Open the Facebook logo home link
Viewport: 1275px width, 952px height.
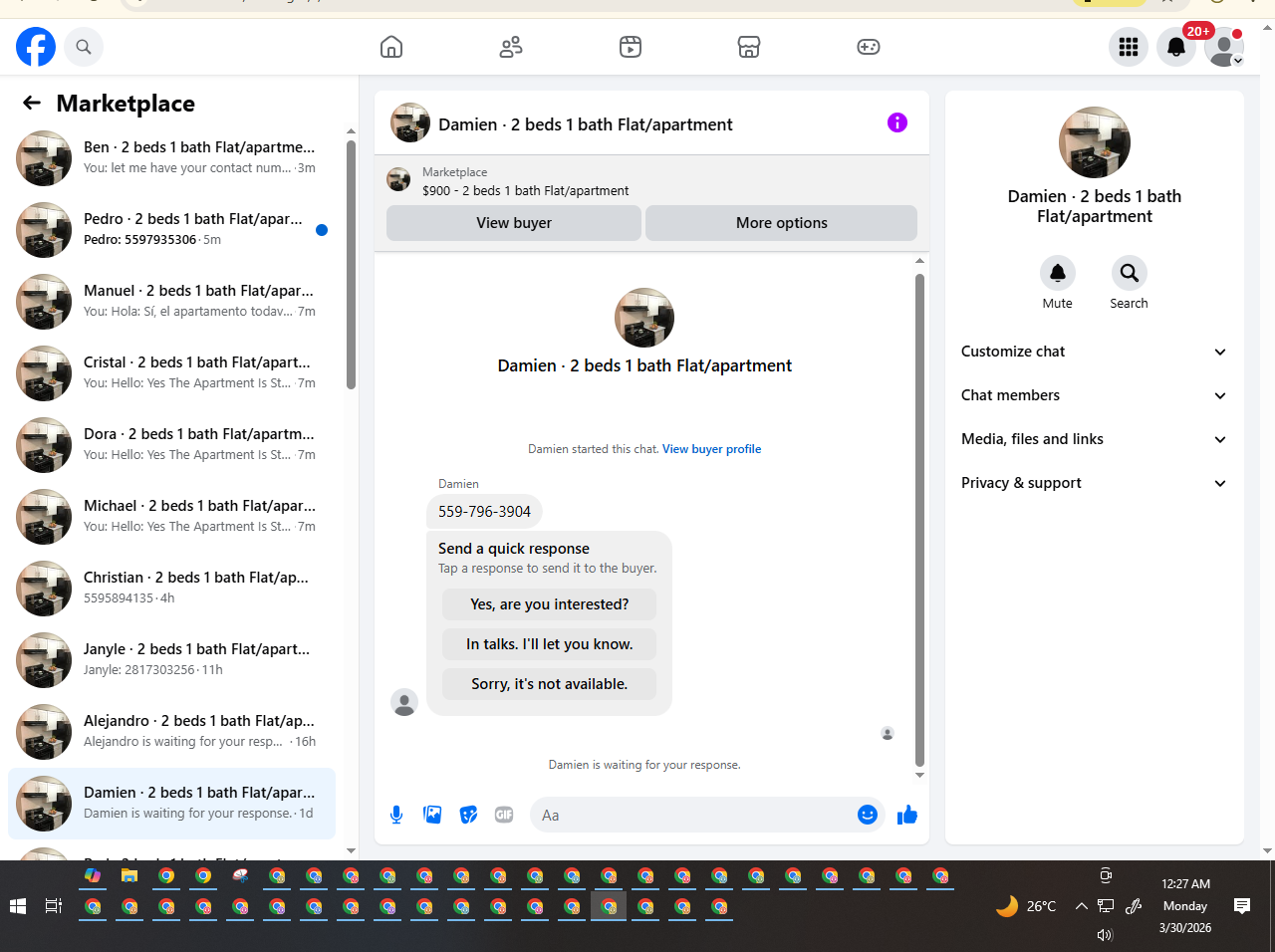[36, 47]
